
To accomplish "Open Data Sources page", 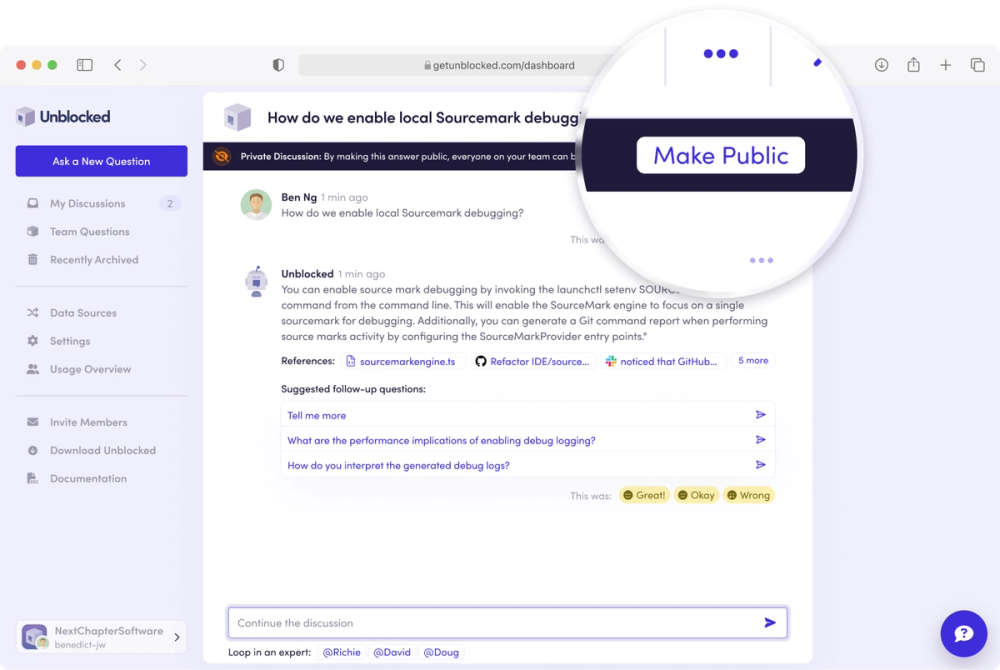I will click(x=83, y=313).
